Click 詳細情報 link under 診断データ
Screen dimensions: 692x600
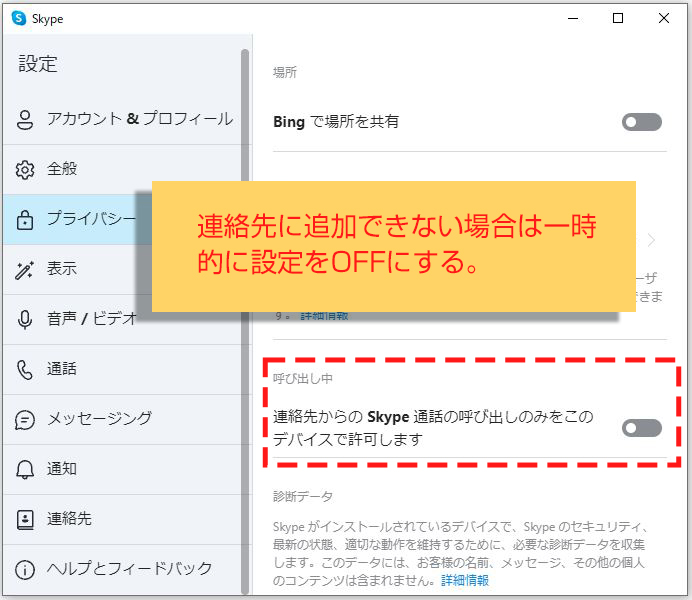(x=465, y=580)
